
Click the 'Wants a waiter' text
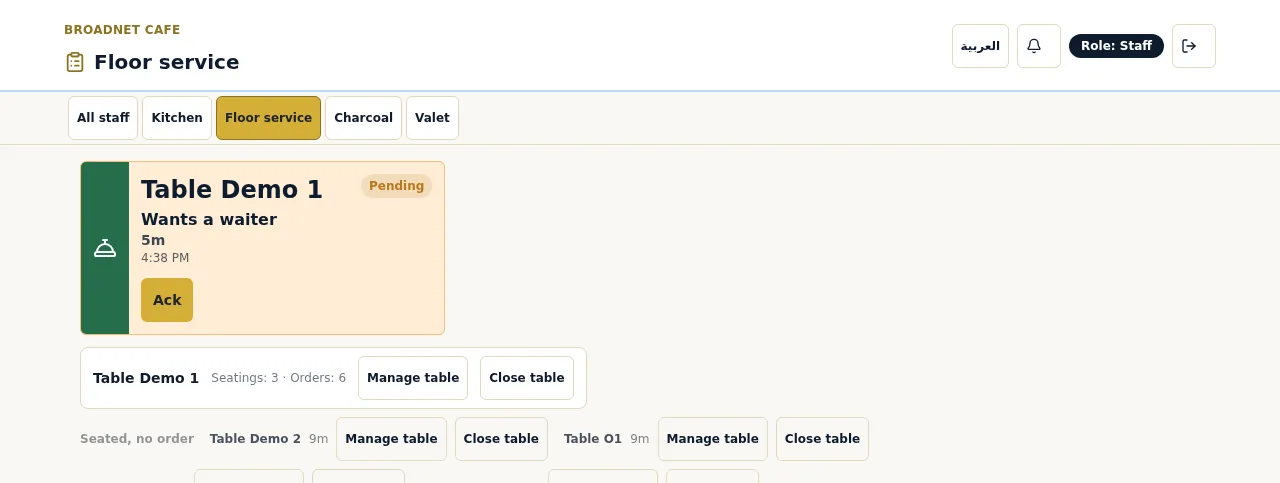pyautogui.click(x=209, y=219)
